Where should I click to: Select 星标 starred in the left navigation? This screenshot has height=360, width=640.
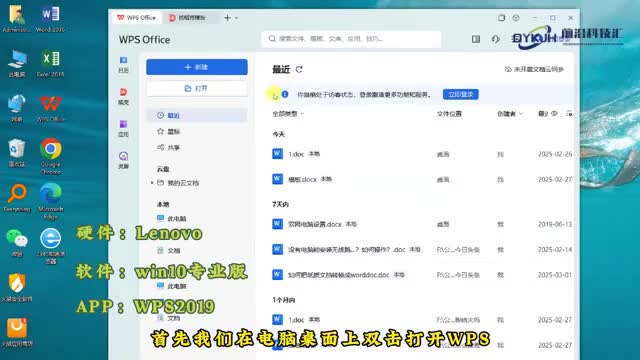pos(197,131)
